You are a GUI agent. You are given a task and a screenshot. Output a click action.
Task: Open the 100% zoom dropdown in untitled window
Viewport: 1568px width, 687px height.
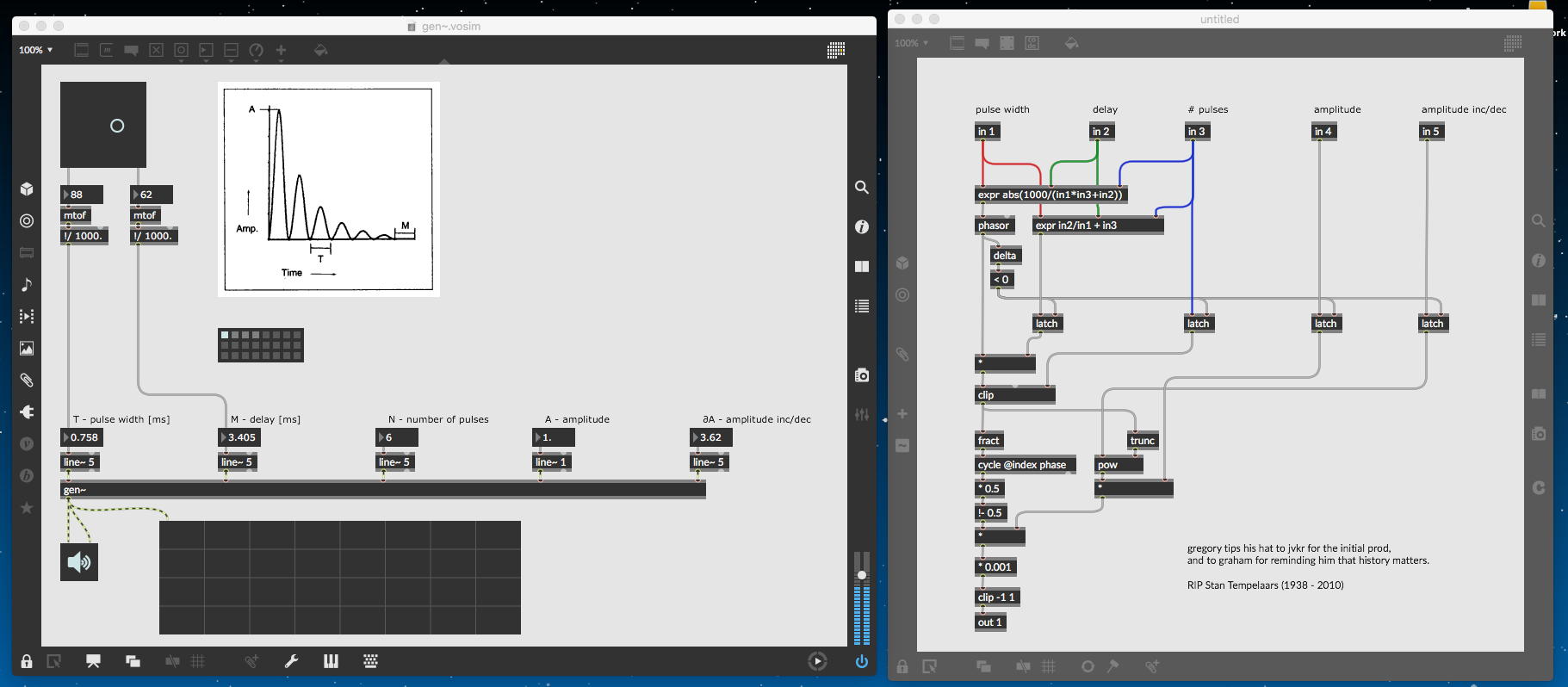click(912, 43)
